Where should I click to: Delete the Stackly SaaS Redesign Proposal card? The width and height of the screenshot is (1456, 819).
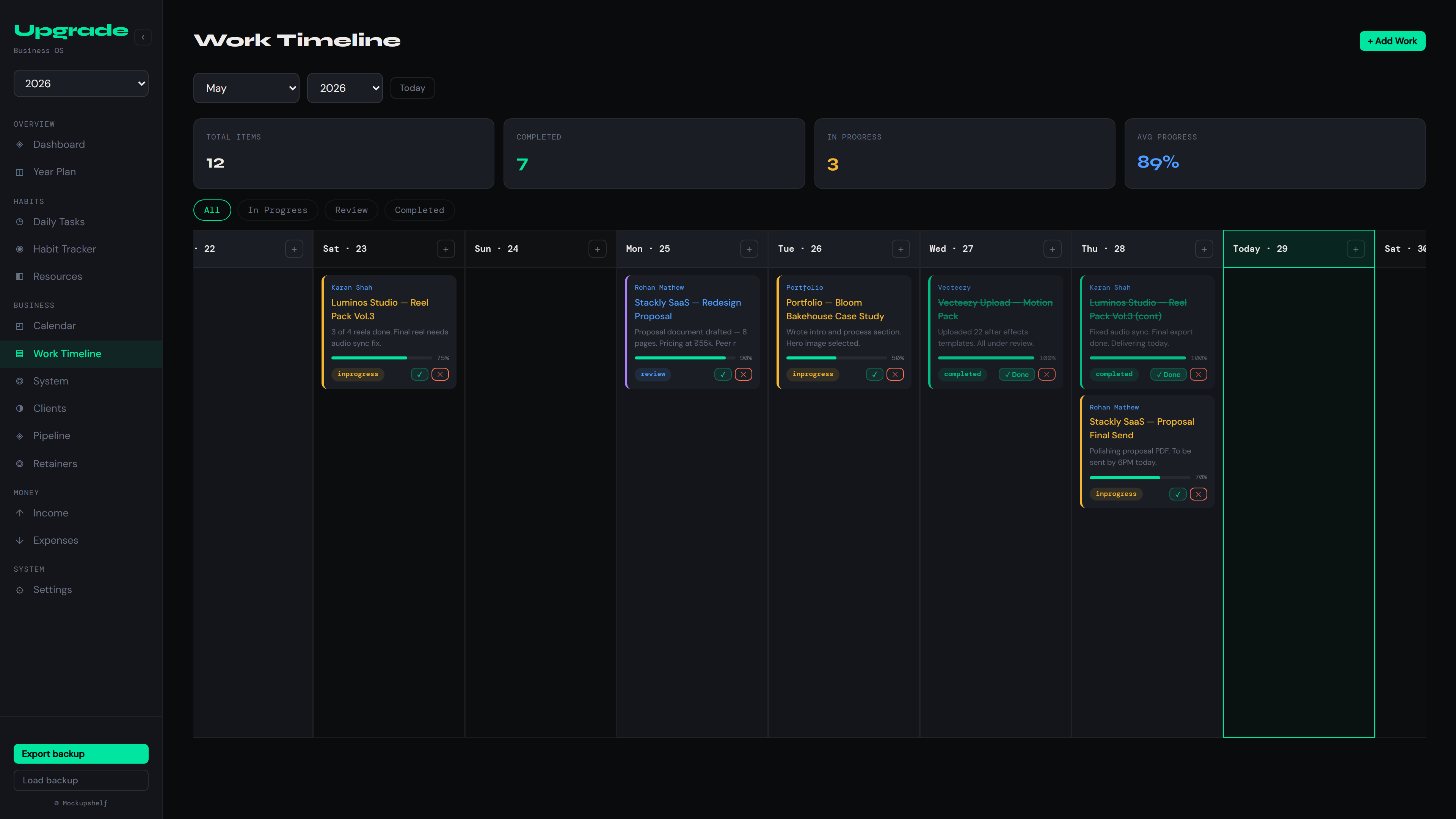(x=743, y=374)
